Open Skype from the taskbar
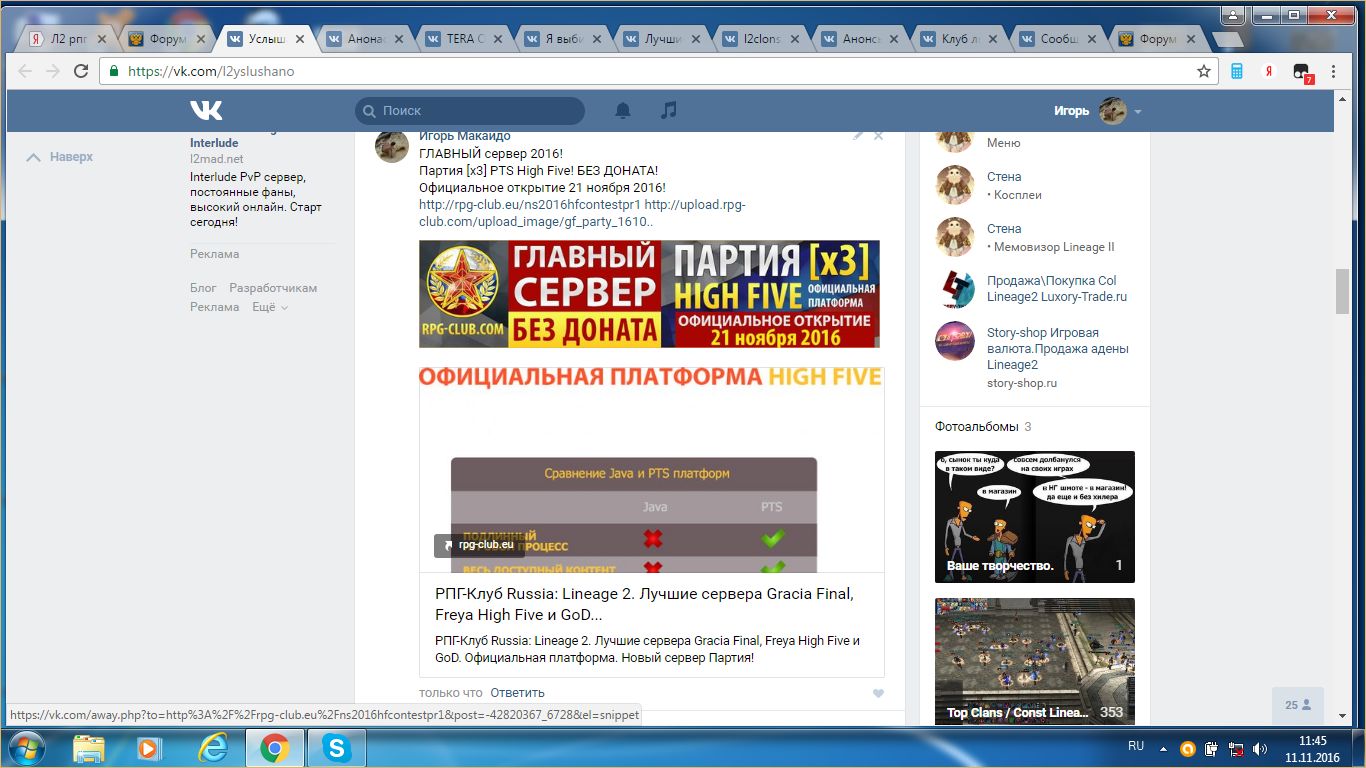 (336, 747)
